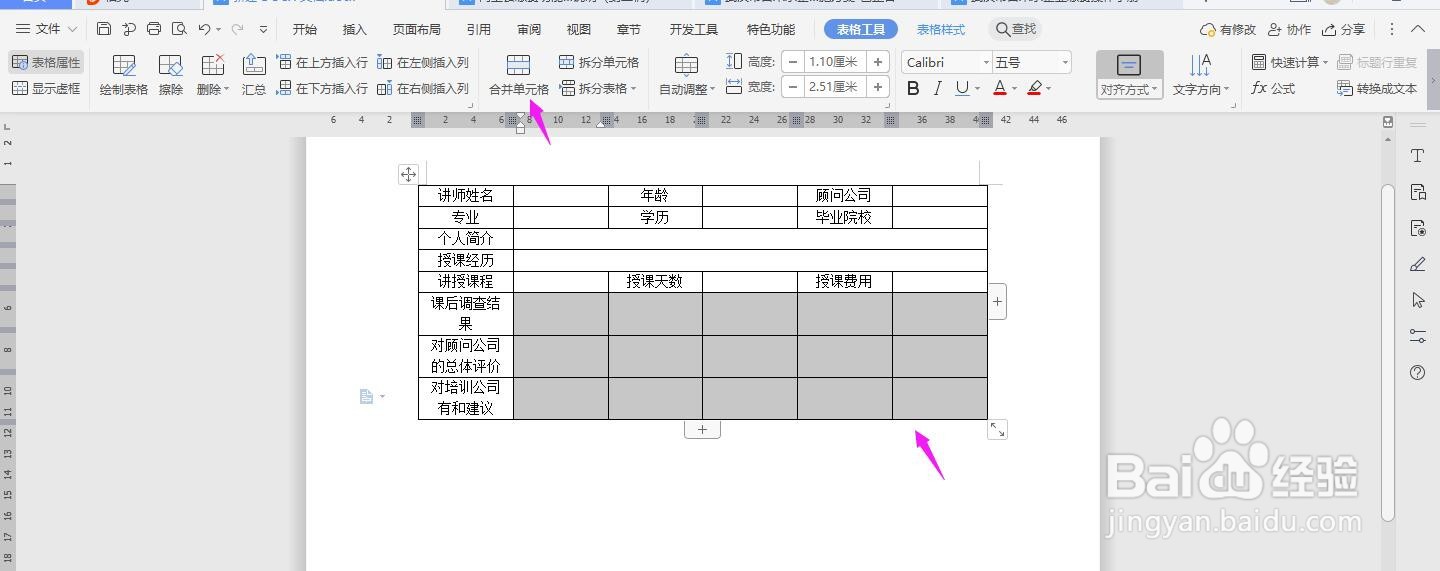This screenshot has width=1440, height=571.
Task: Open the 页面布局 ribbon tab
Action: [416, 30]
